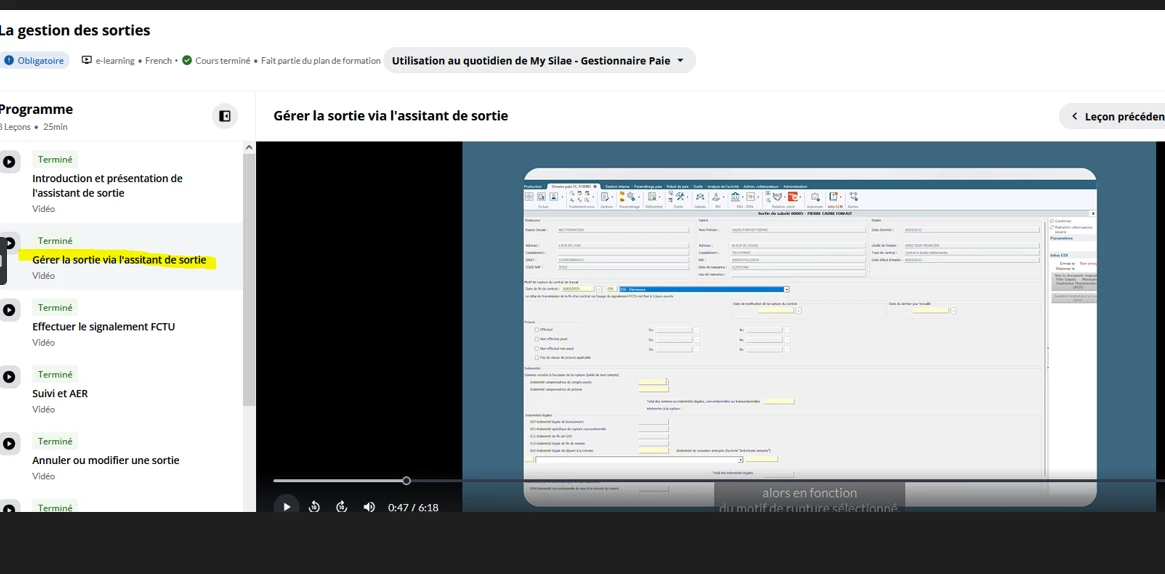Viewport: 1165px width, 574px height.
Task: Click MSA - DSN bank icon in video
Action: [736, 197]
